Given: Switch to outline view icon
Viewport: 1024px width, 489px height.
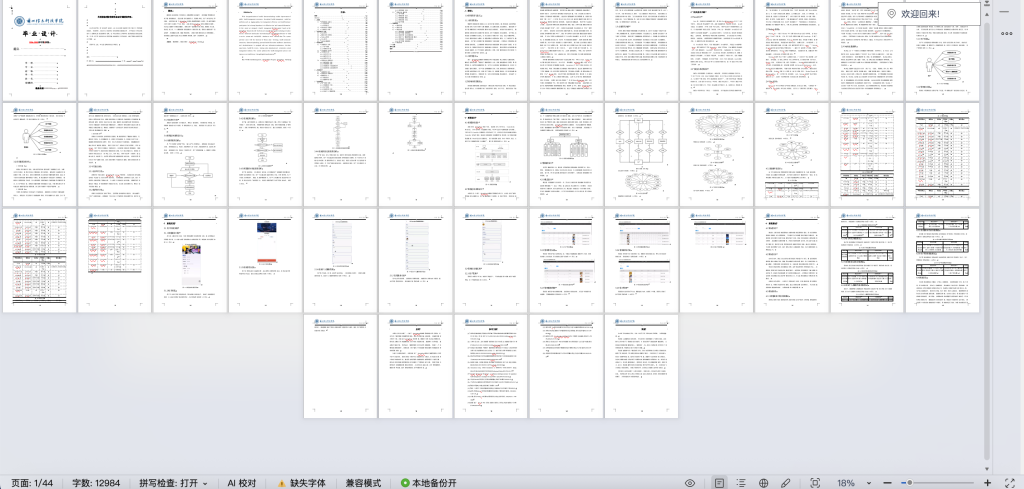Looking at the screenshot, I should (741, 483).
